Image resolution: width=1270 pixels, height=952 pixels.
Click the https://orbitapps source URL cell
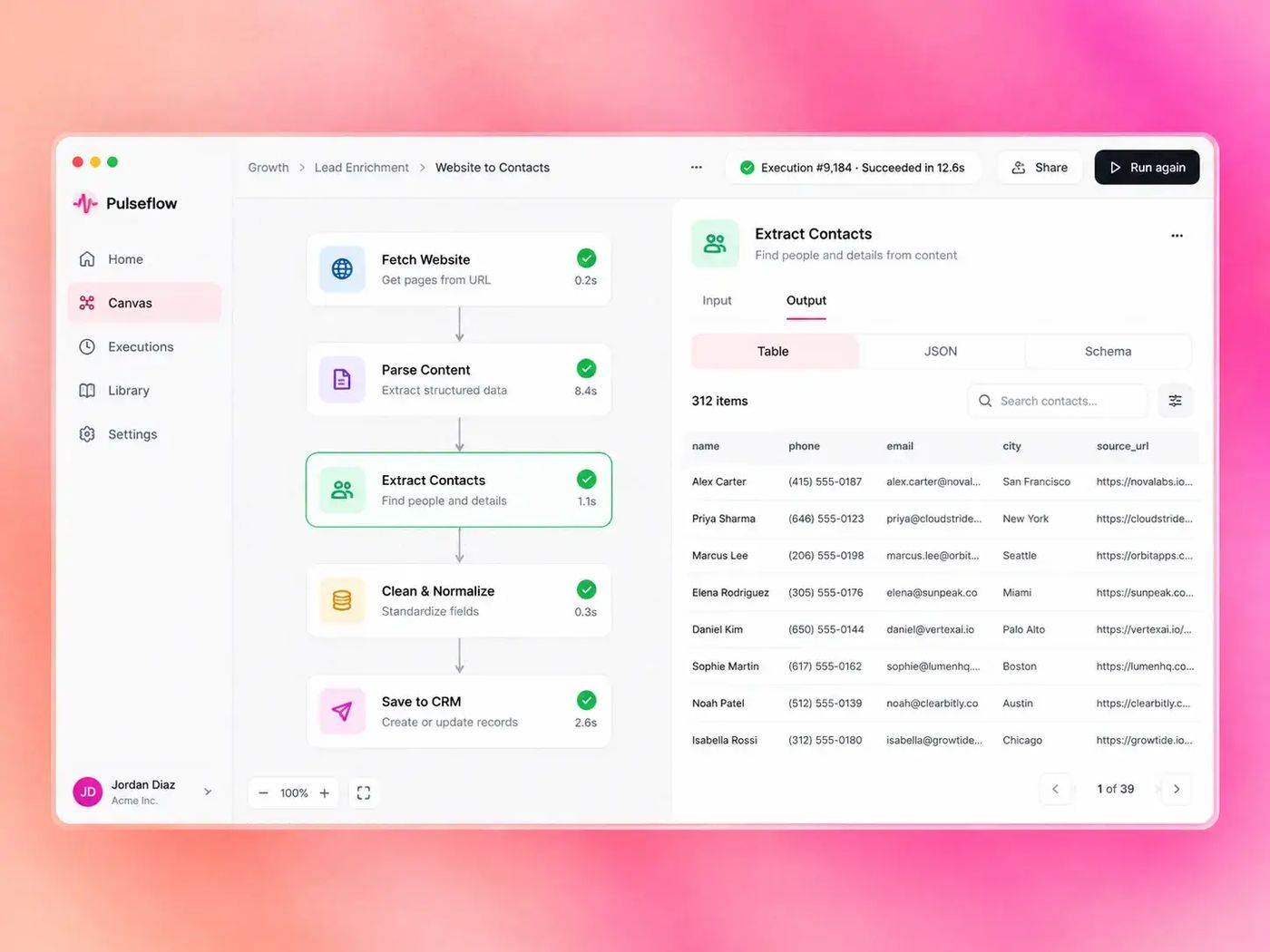(1145, 556)
